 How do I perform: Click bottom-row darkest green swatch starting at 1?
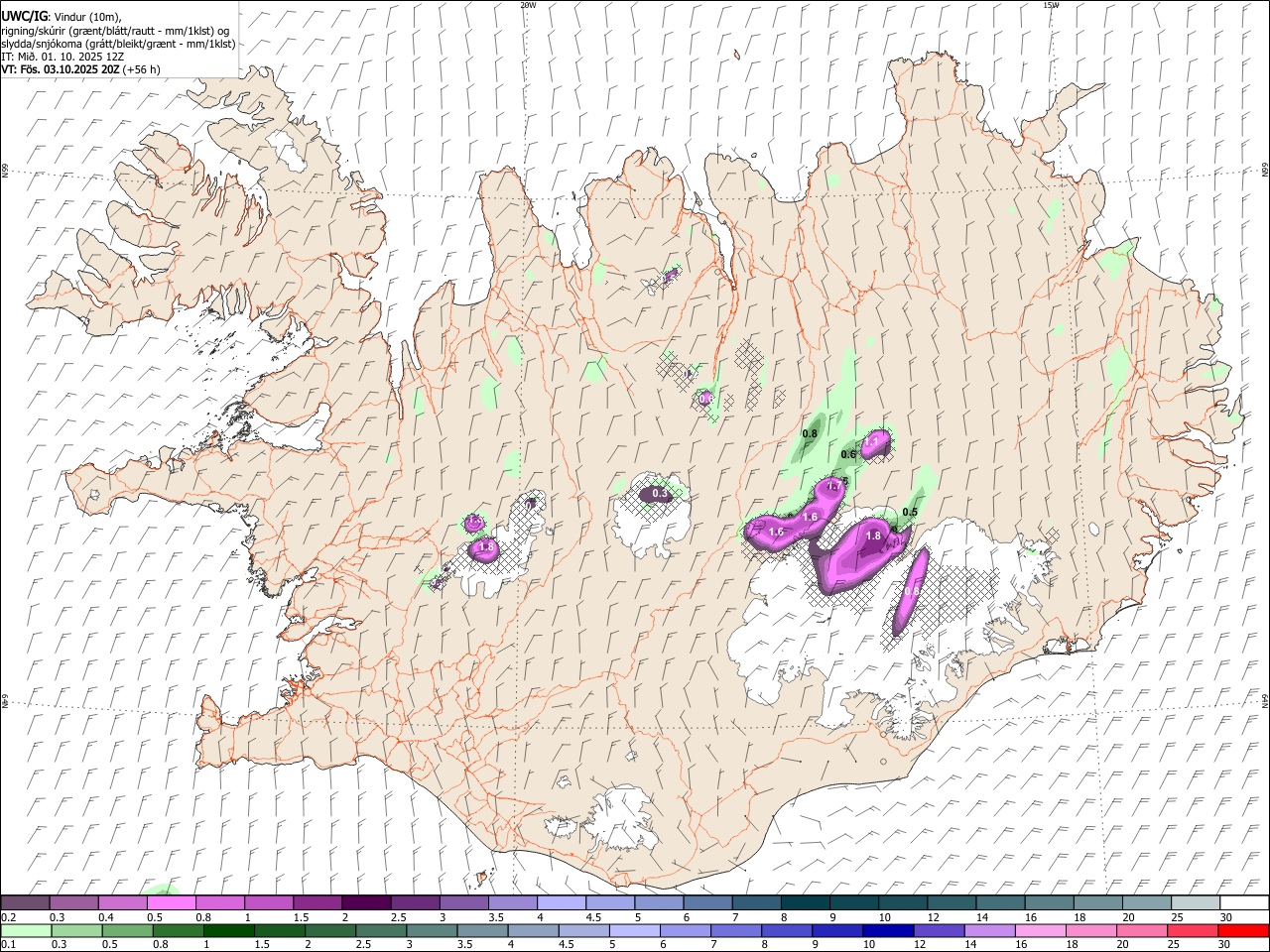click(228, 930)
